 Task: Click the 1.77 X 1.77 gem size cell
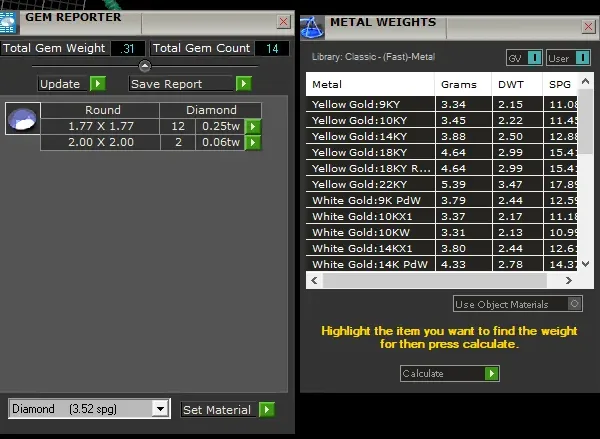(x=100, y=126)
